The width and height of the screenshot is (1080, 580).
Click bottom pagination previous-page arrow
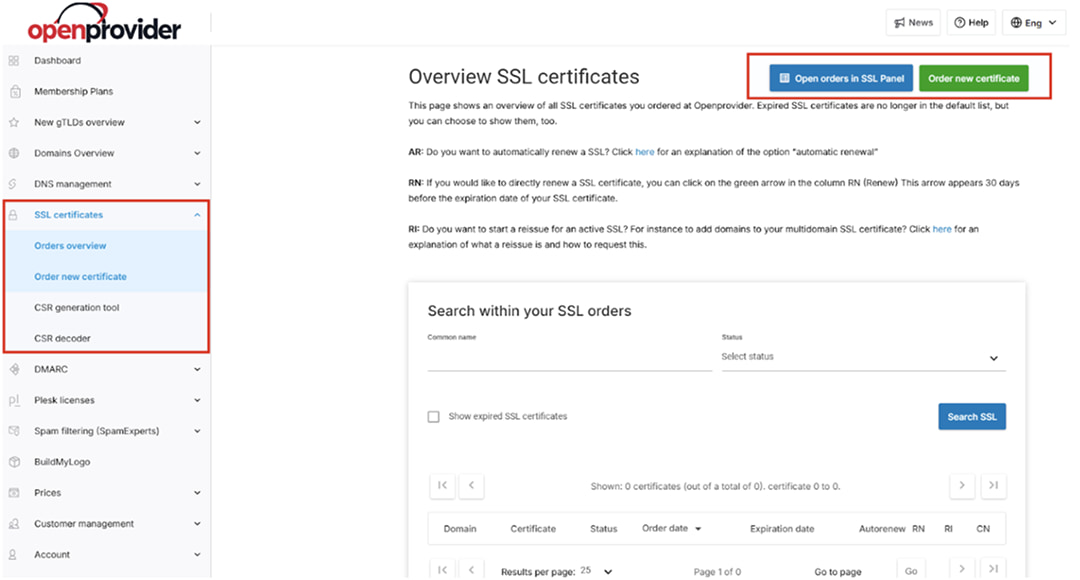(471, 570)
